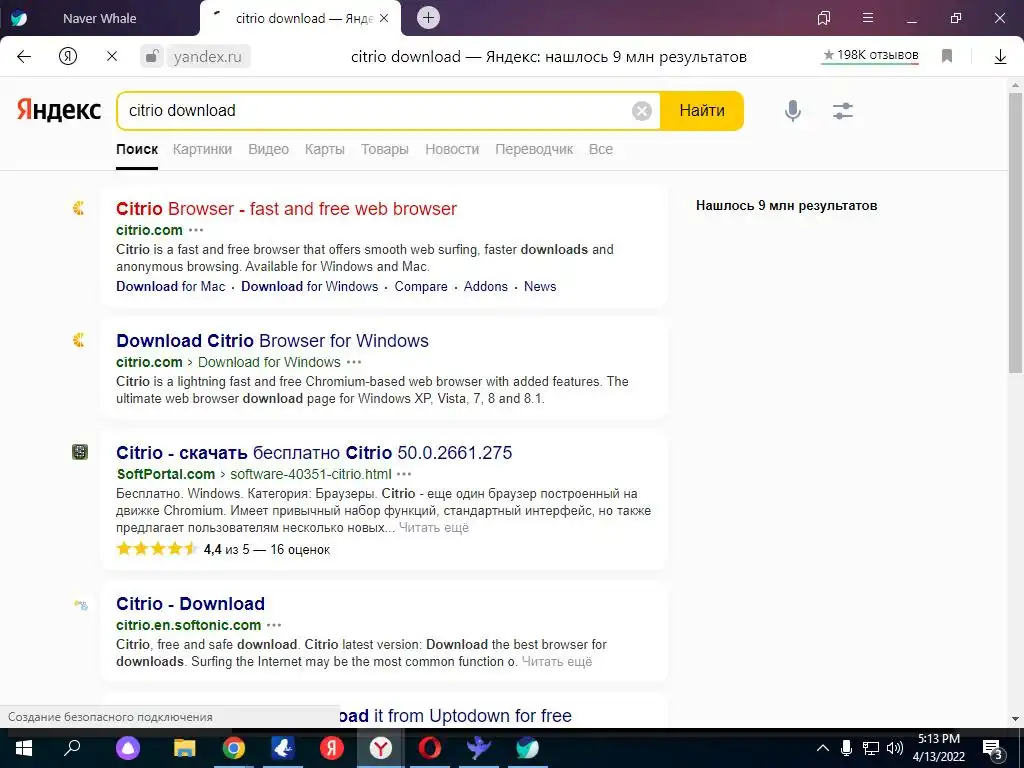Open Citrio - скачать бесплатно result

(314, 453)
